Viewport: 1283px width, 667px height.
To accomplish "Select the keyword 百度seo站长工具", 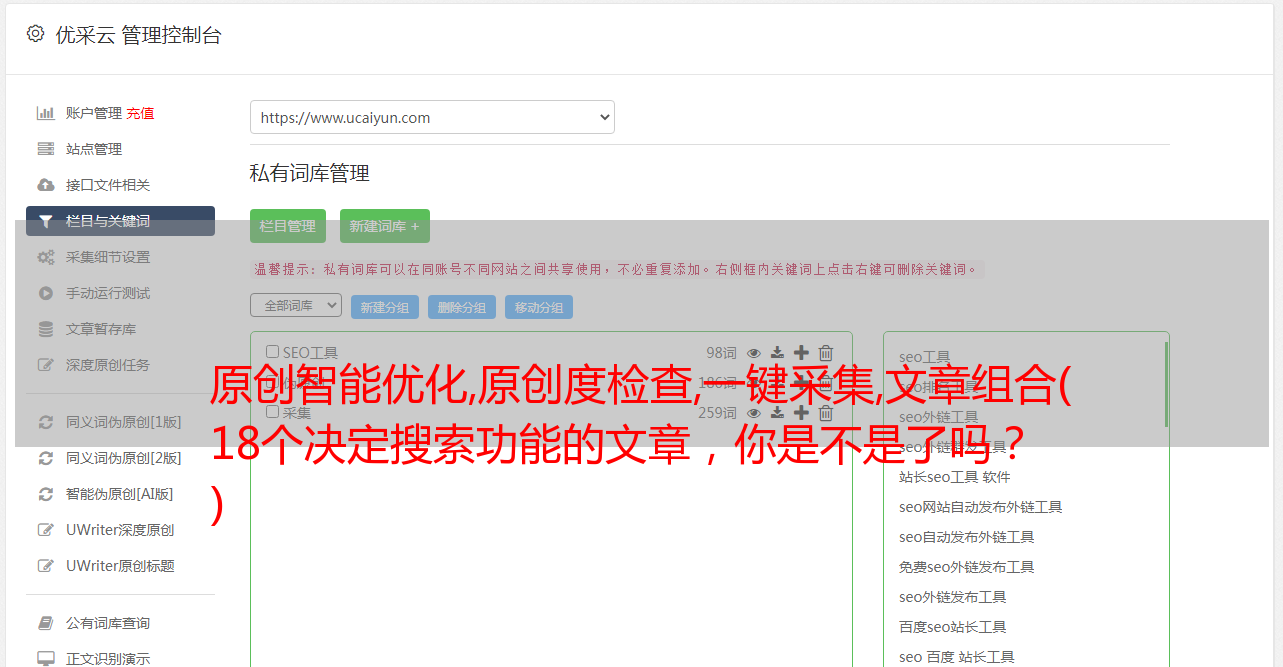I will [952, 627].
